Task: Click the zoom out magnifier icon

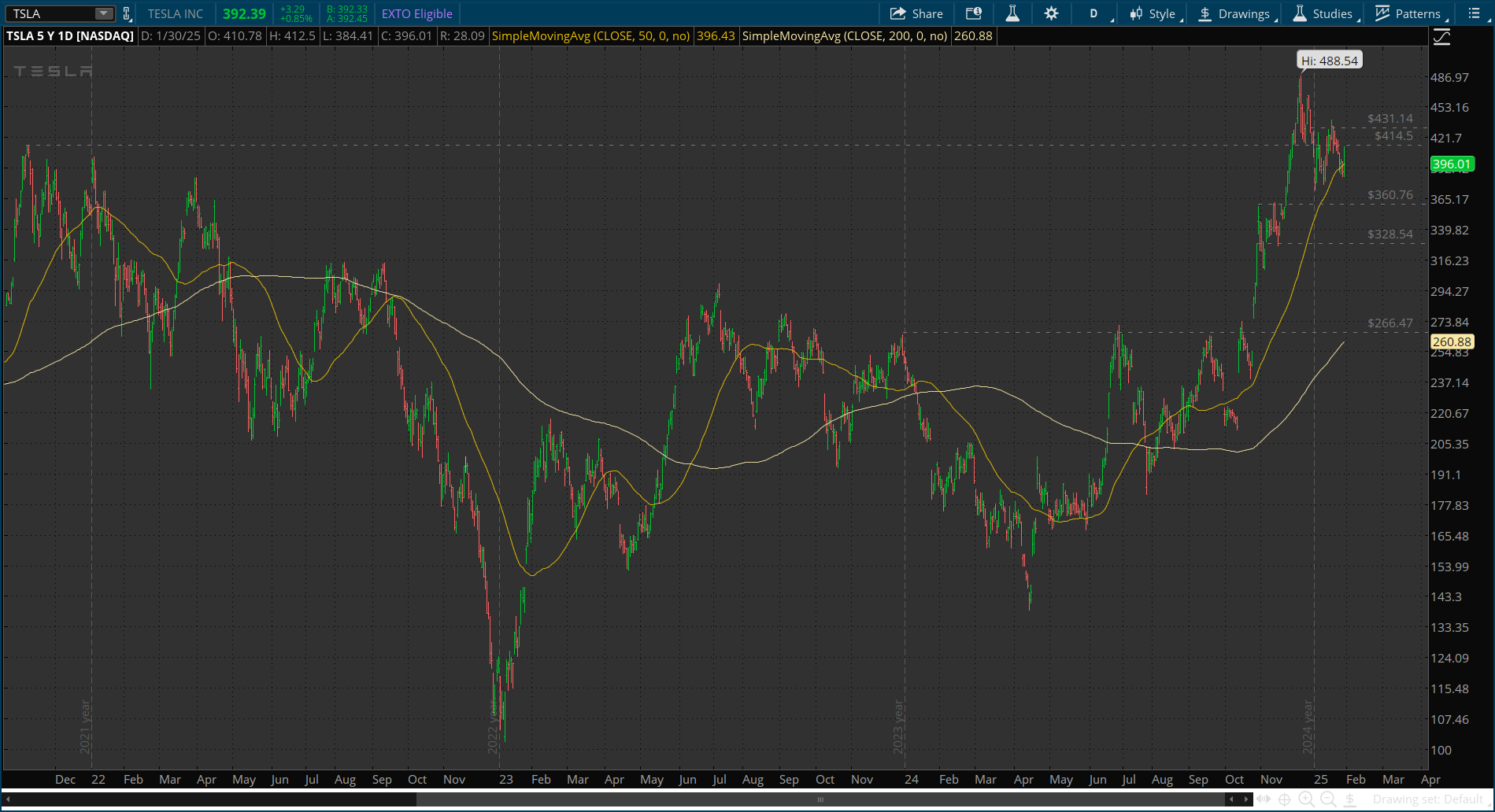Action: point(1328,799)
